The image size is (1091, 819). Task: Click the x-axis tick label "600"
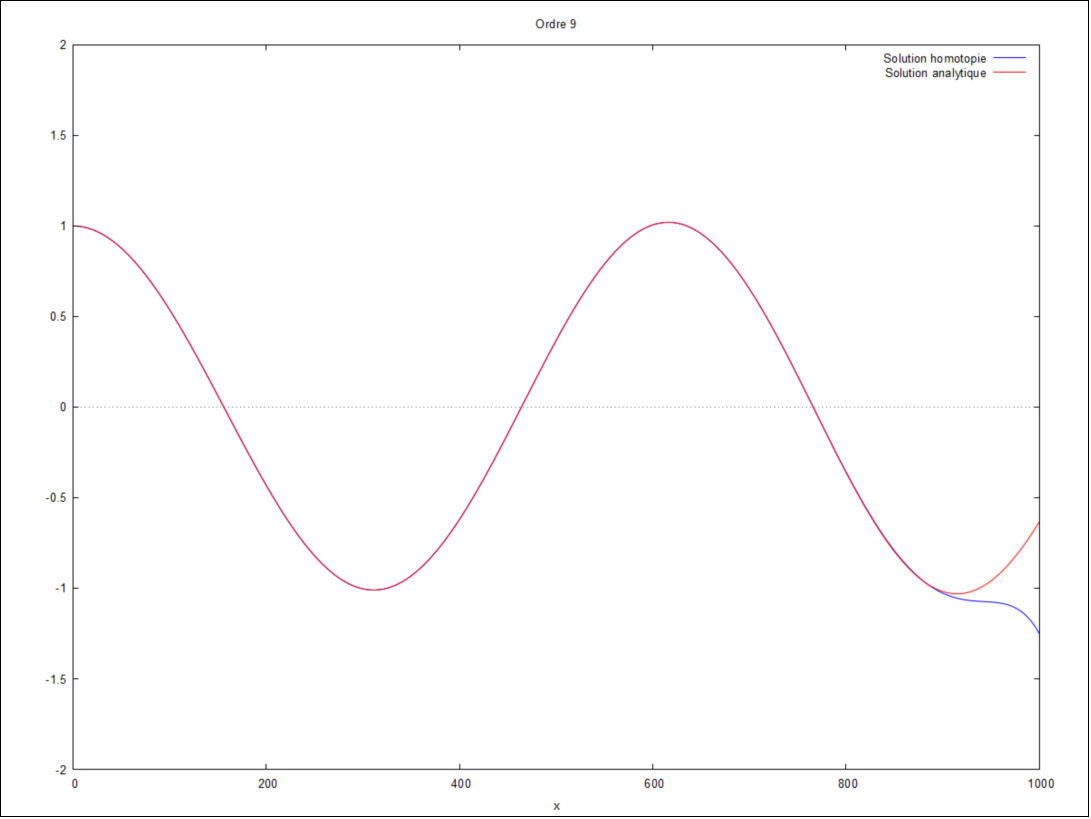[654, 784]
